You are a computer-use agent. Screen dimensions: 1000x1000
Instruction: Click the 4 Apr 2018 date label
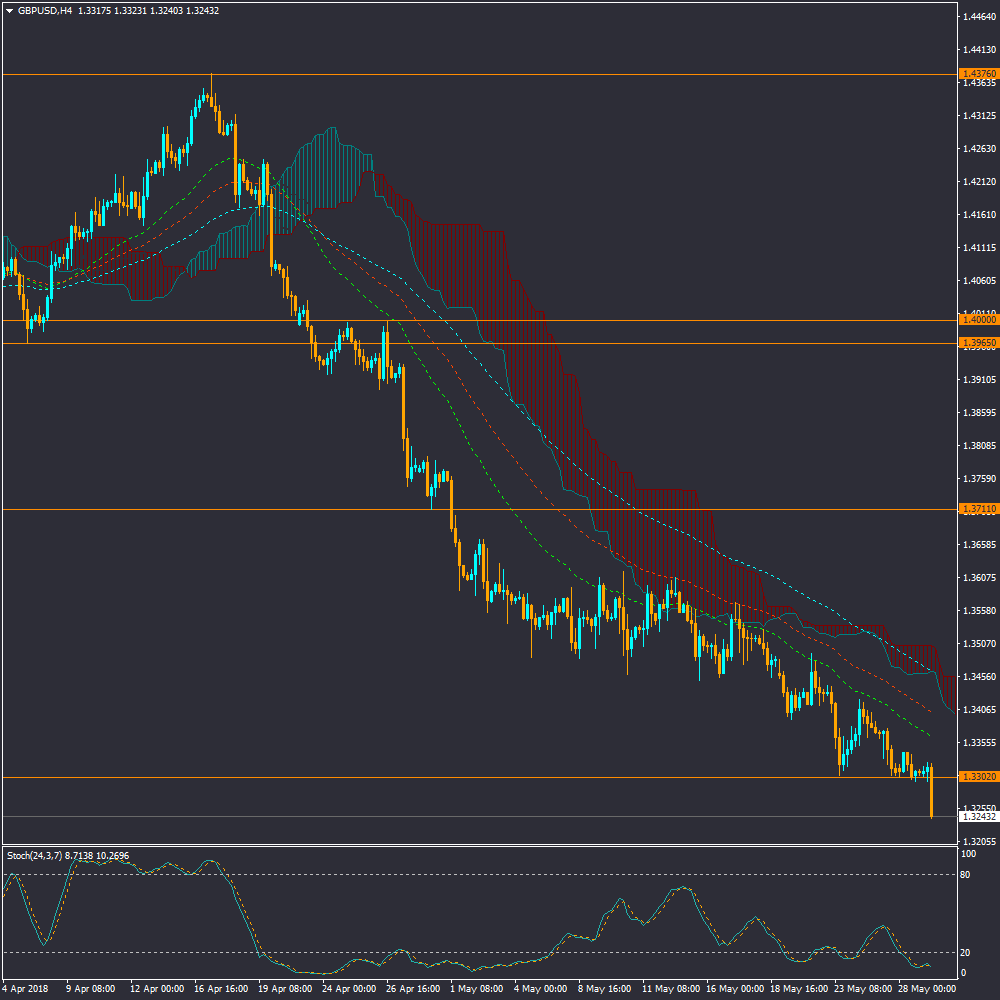[x=25, y=988]
